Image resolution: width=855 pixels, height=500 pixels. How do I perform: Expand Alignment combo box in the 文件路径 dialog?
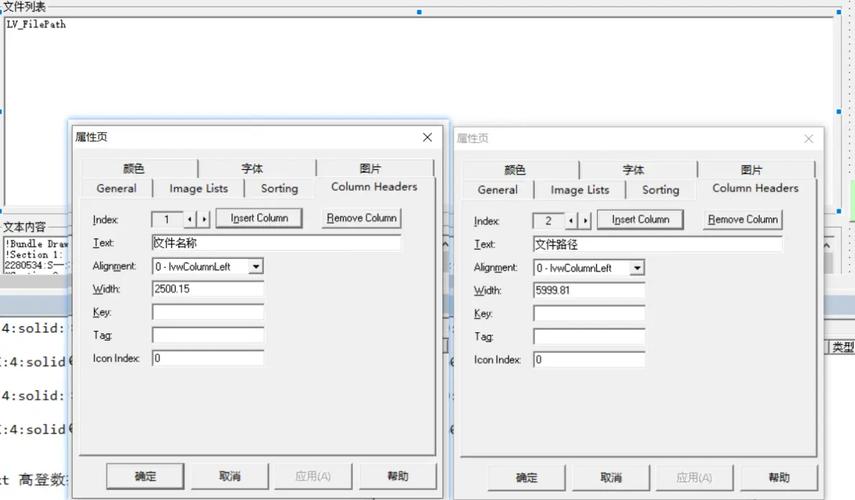pos(637,268)
